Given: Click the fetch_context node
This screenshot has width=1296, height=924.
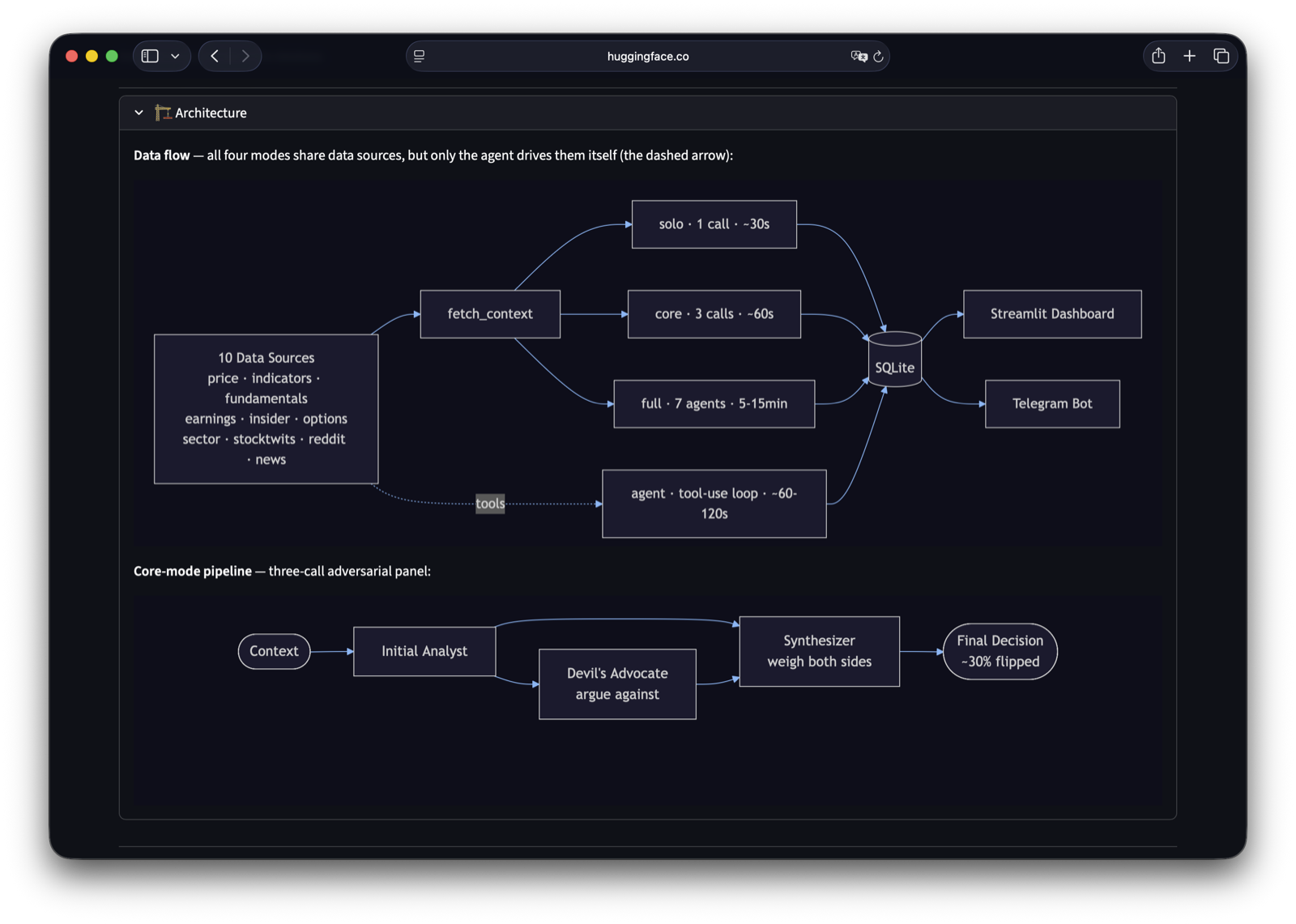Looking at the screenshot, I should click(x=490, y=313).
